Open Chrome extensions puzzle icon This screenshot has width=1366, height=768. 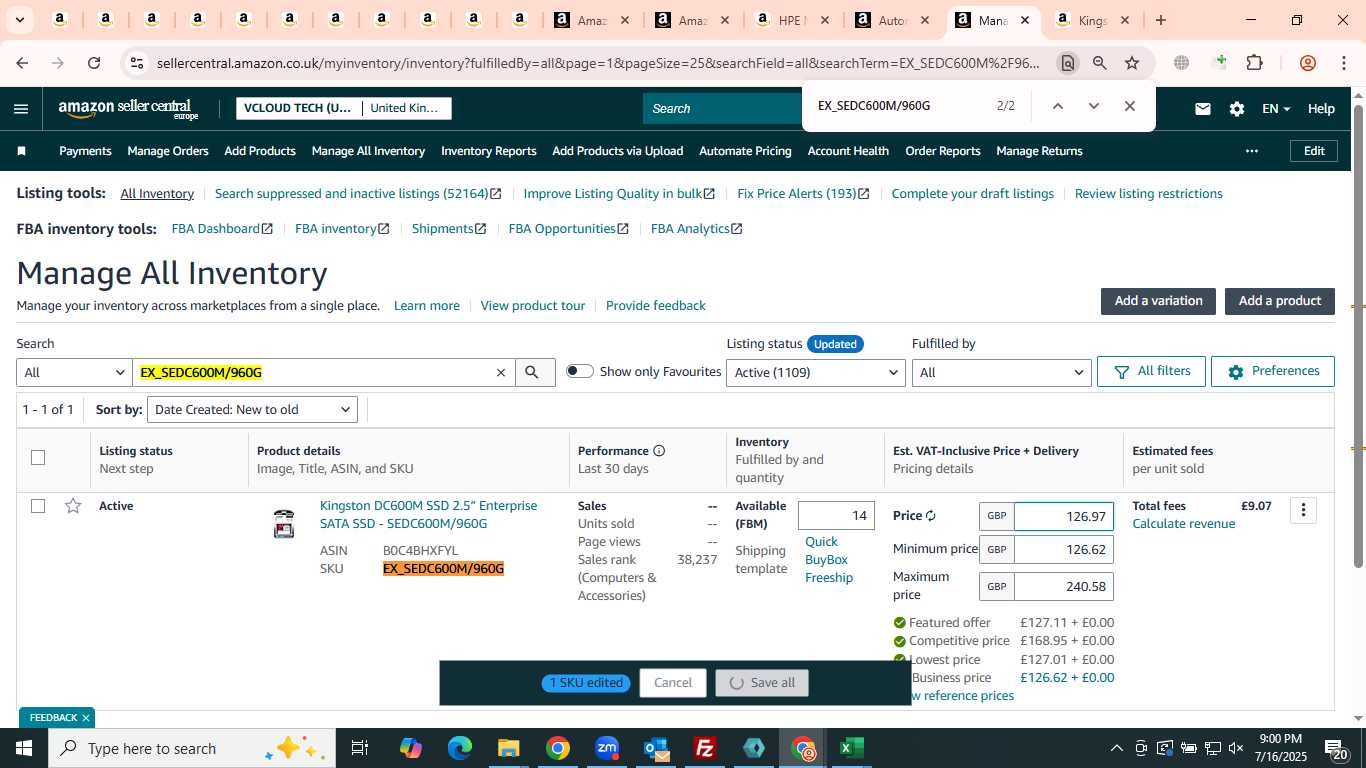point(1254,63)
